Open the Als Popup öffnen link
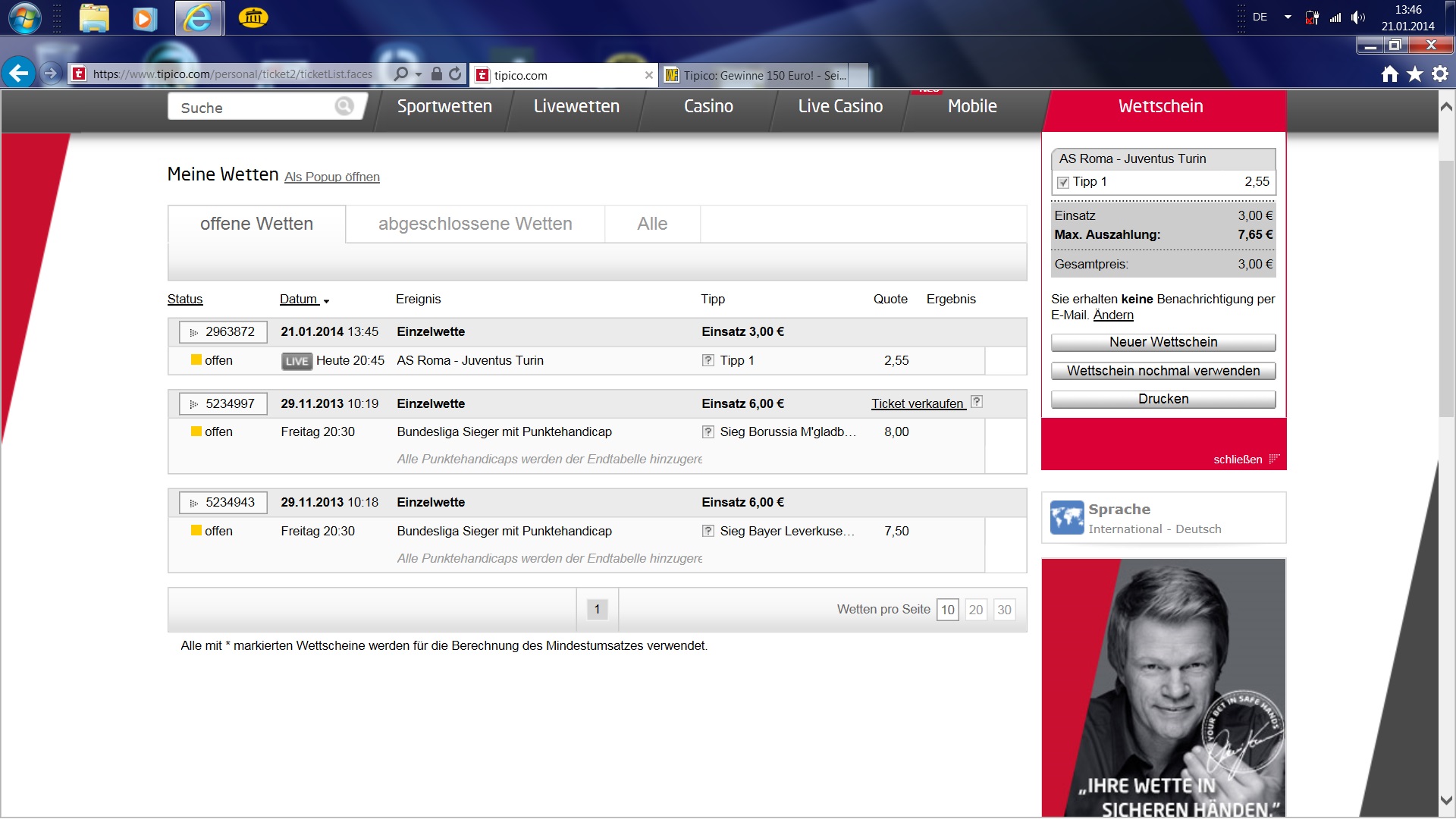 pos(332,177)
